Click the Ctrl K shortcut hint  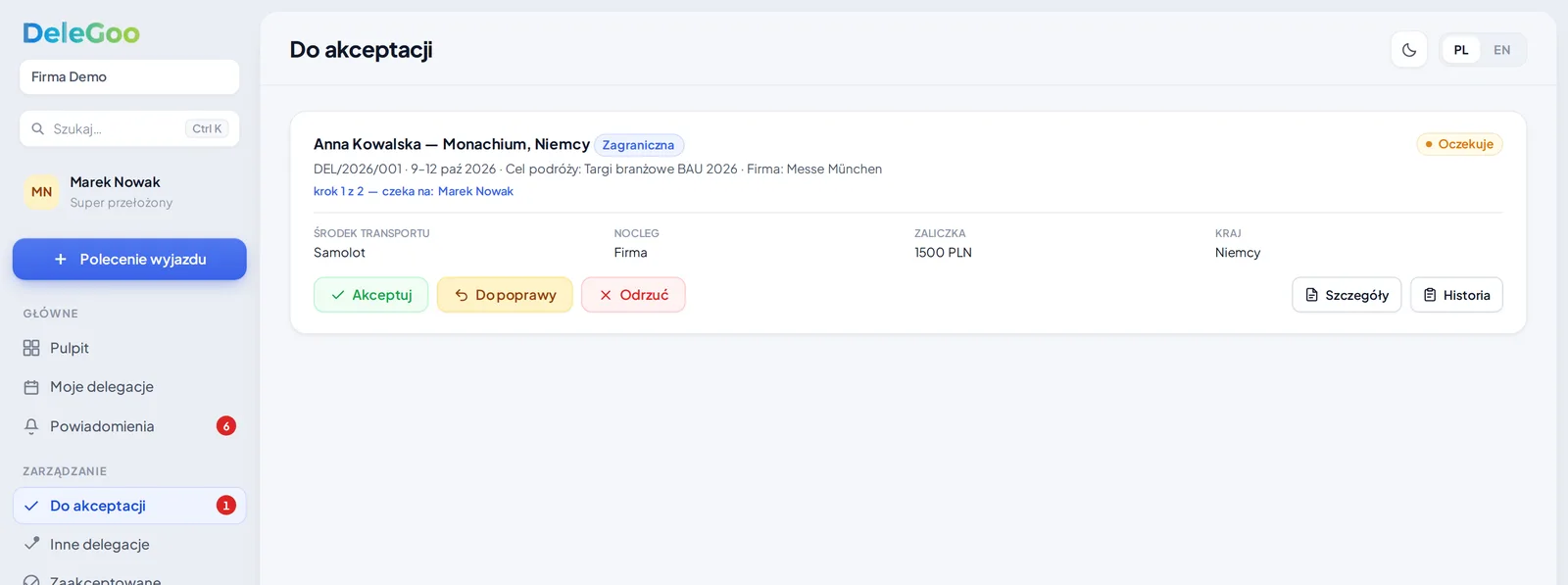click(207, 128)
